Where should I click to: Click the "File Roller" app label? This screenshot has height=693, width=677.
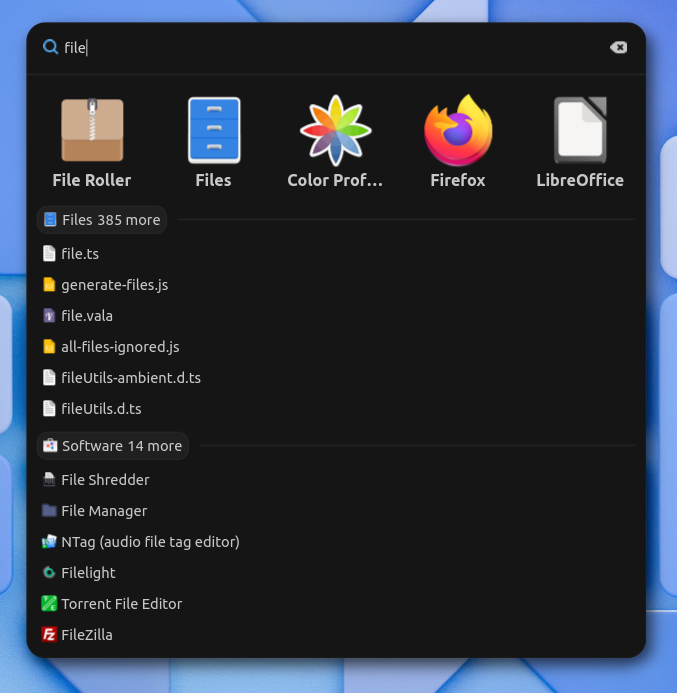(92, 180)
